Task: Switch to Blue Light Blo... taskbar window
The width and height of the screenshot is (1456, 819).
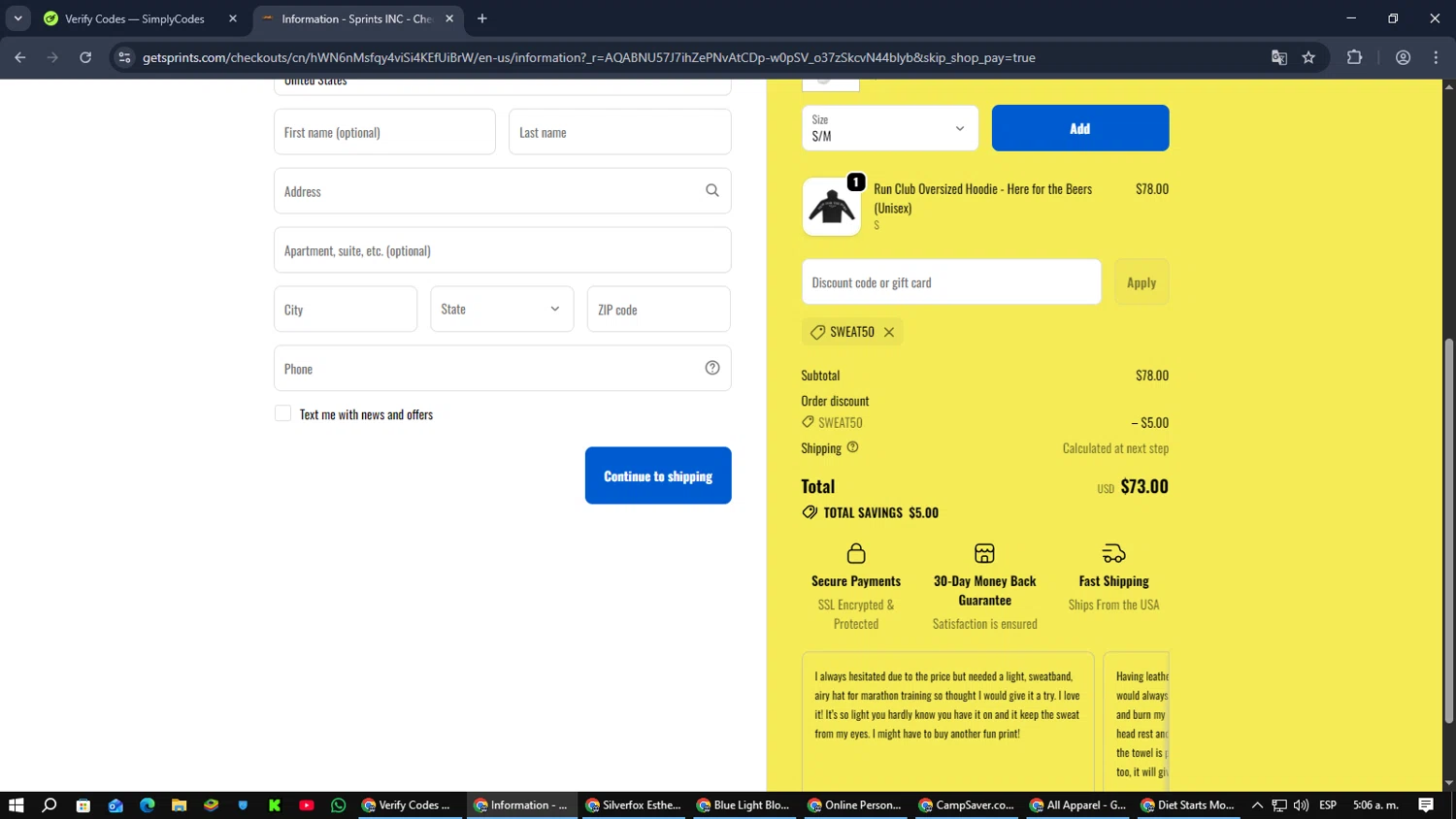Action: (745, 805)
